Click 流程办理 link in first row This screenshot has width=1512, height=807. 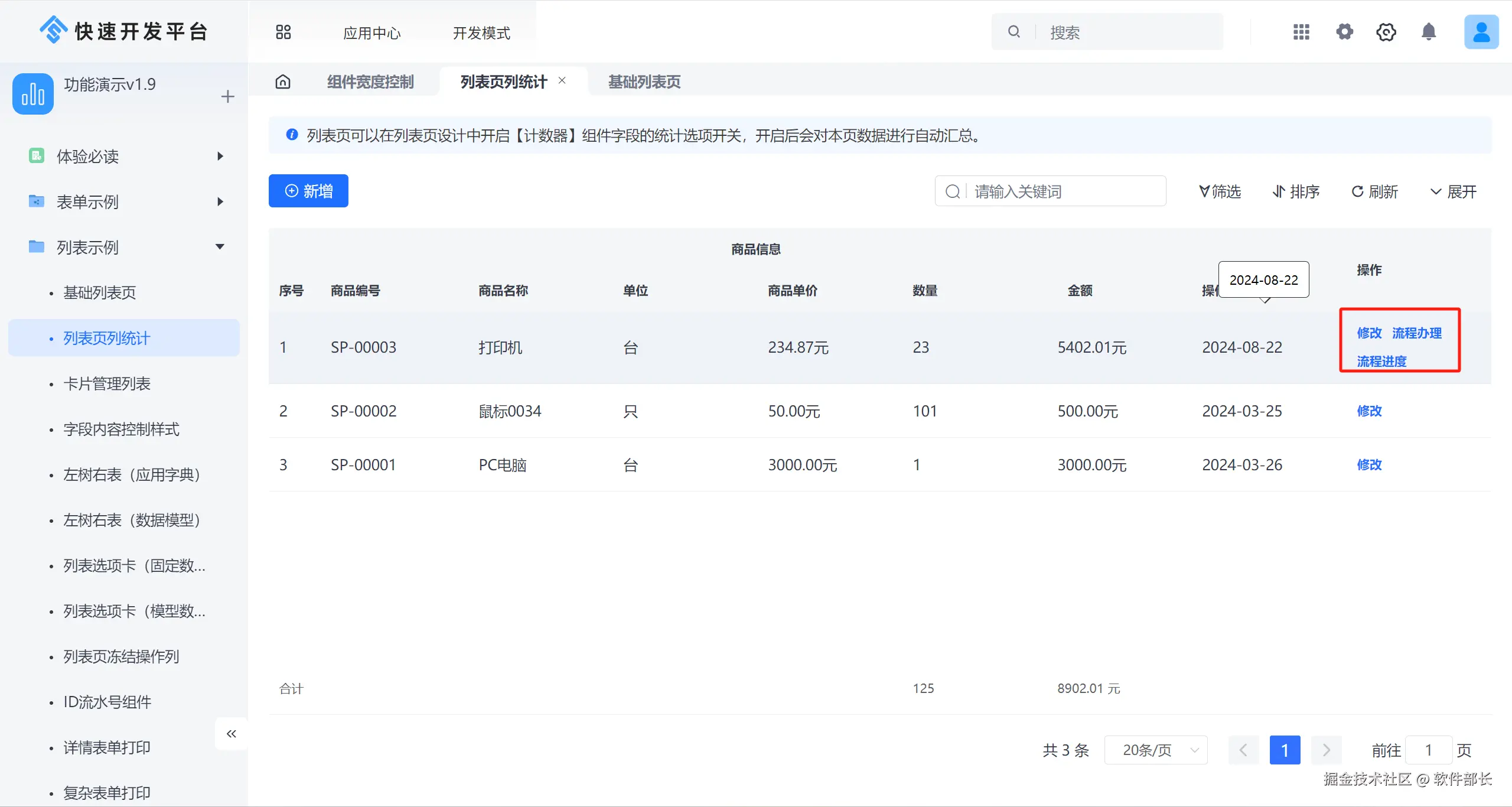1416,333
